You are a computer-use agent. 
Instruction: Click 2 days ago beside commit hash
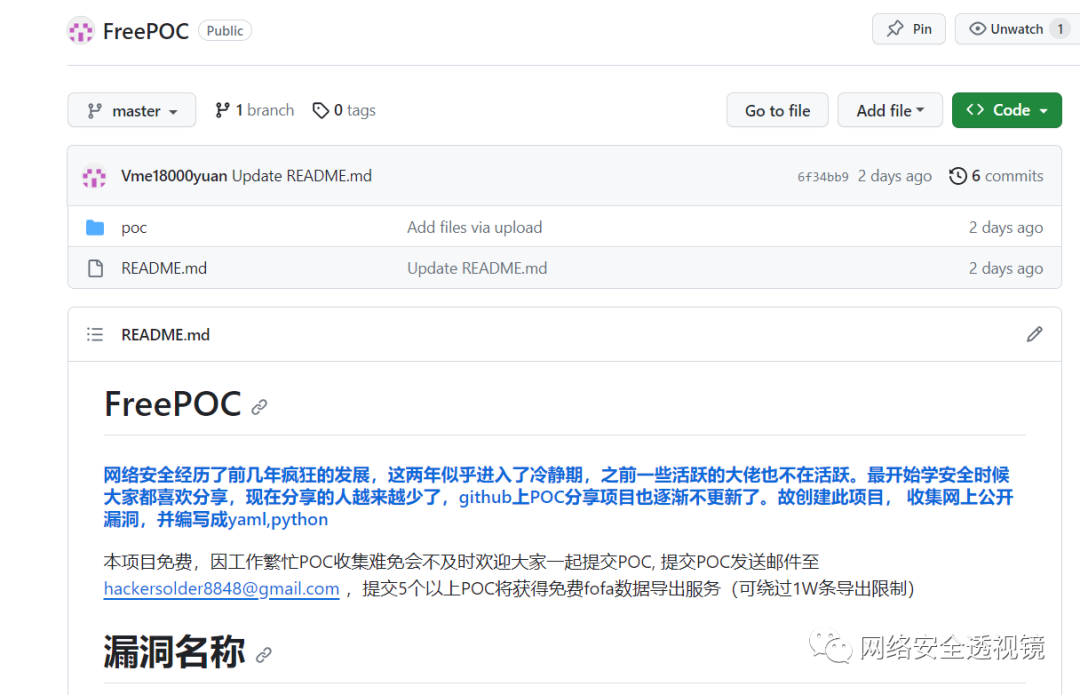pyautogui.click(x=894, y=176)
